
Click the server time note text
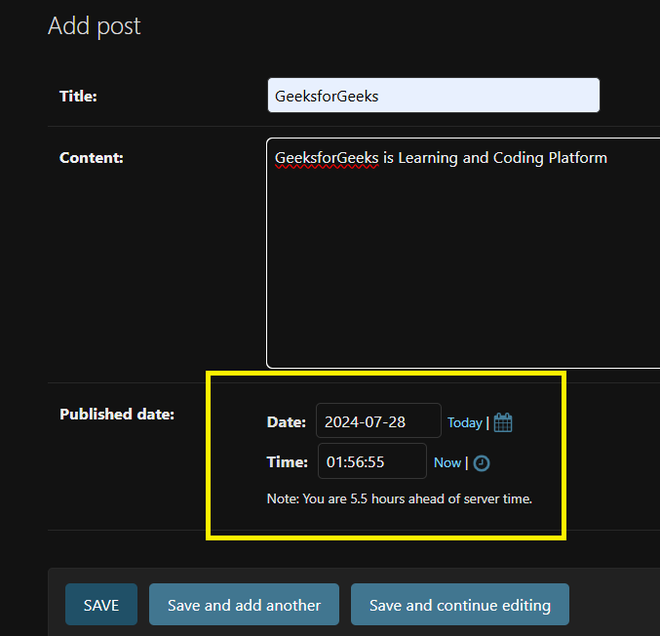(x=399, y=499)
